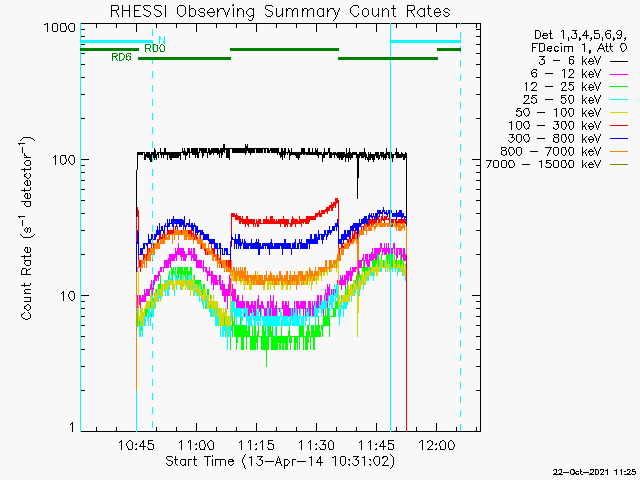Click the cyan legend line for 25-50 keV

pyautogui.click(x=619, y=100)
